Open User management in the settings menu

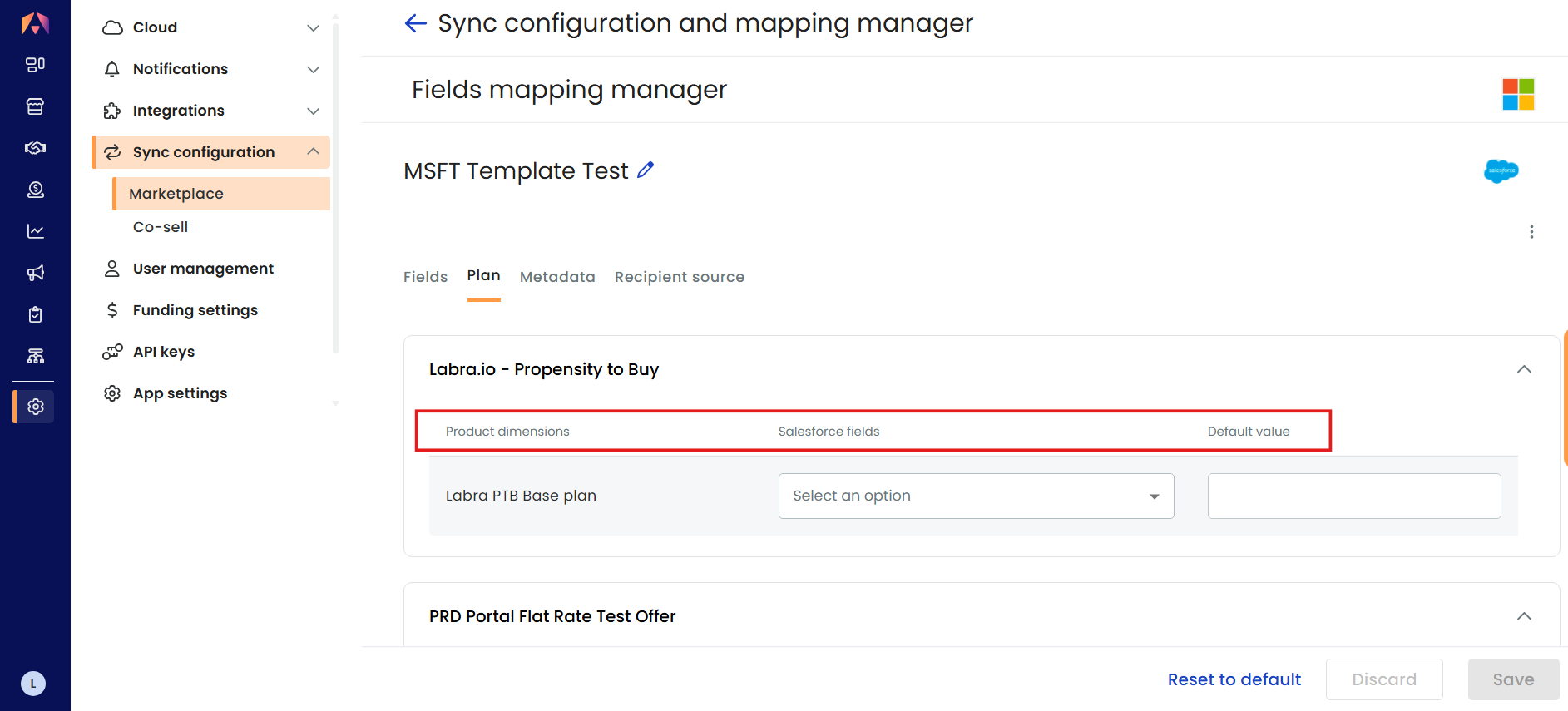[x=203, y=269]
